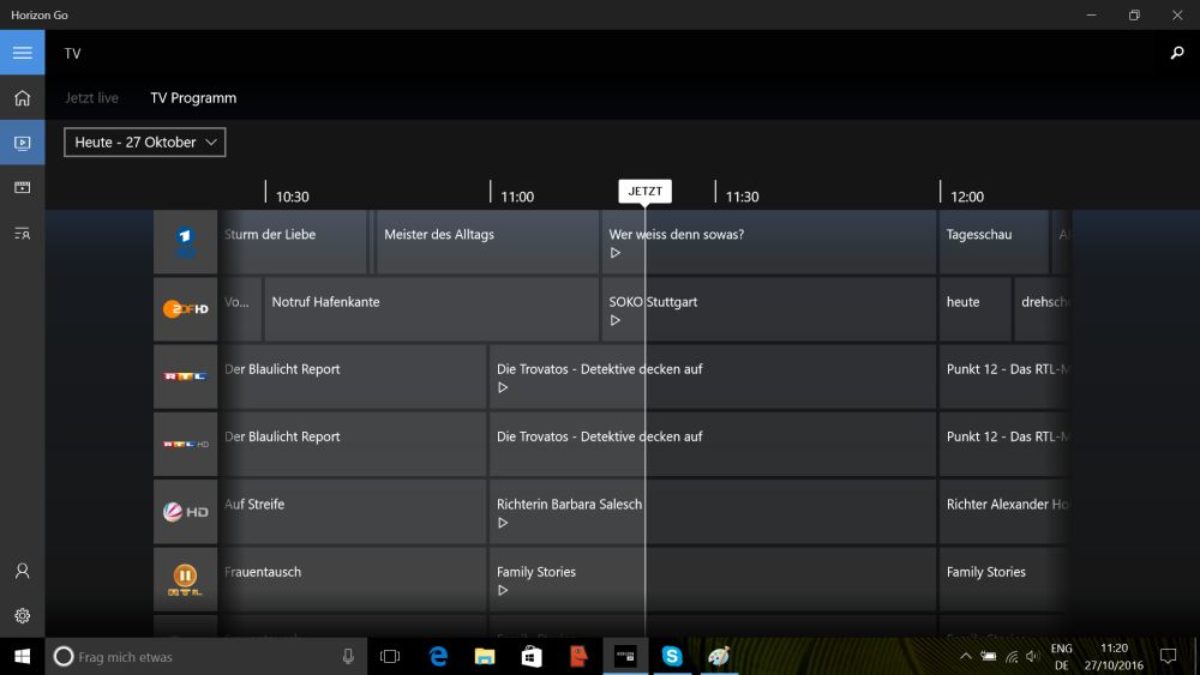Open the user profile sidebar icon

click(x=22, y=571)
